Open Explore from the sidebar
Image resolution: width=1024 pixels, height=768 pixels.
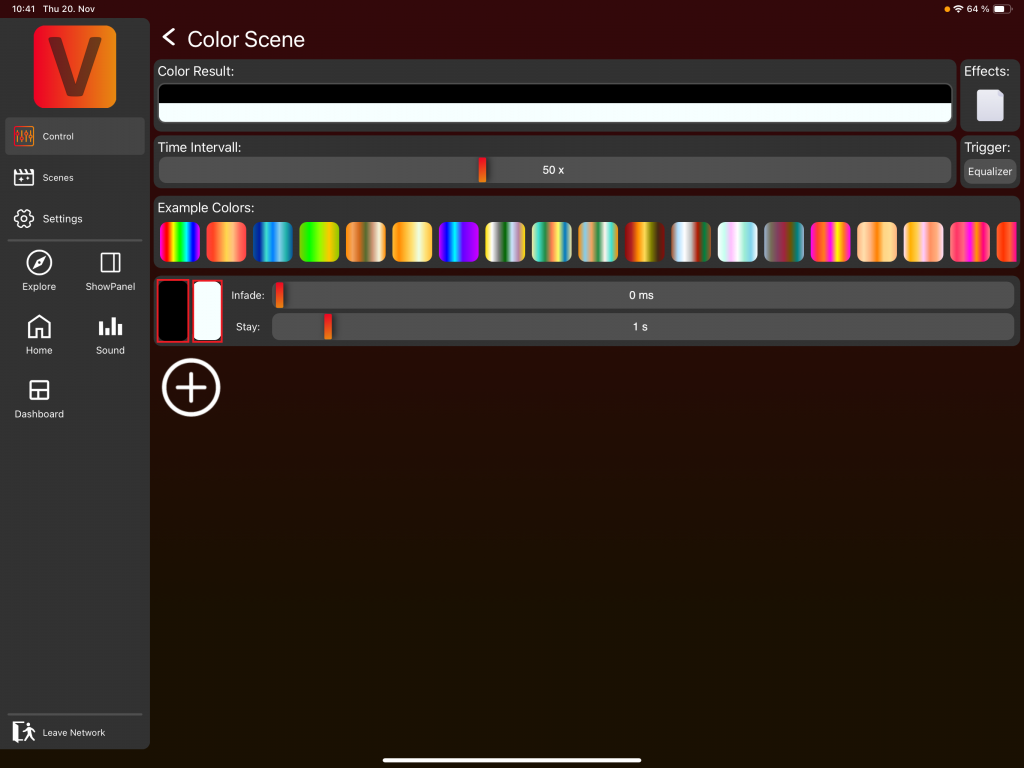point(39,271)
